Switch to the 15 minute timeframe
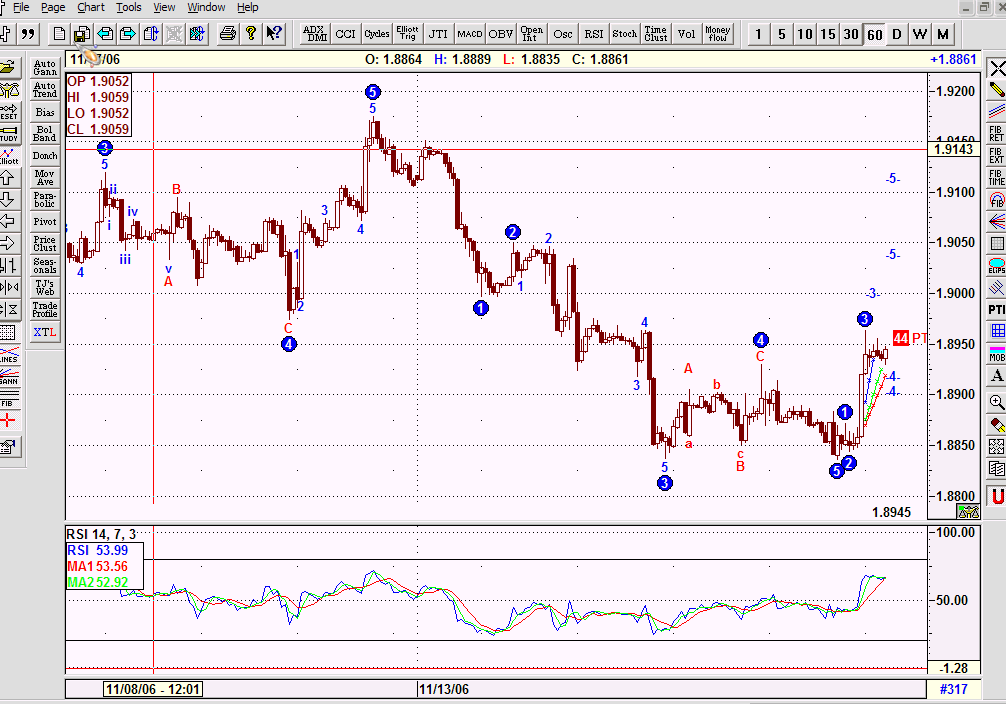The image size is (1006, 704). (828, 34)
